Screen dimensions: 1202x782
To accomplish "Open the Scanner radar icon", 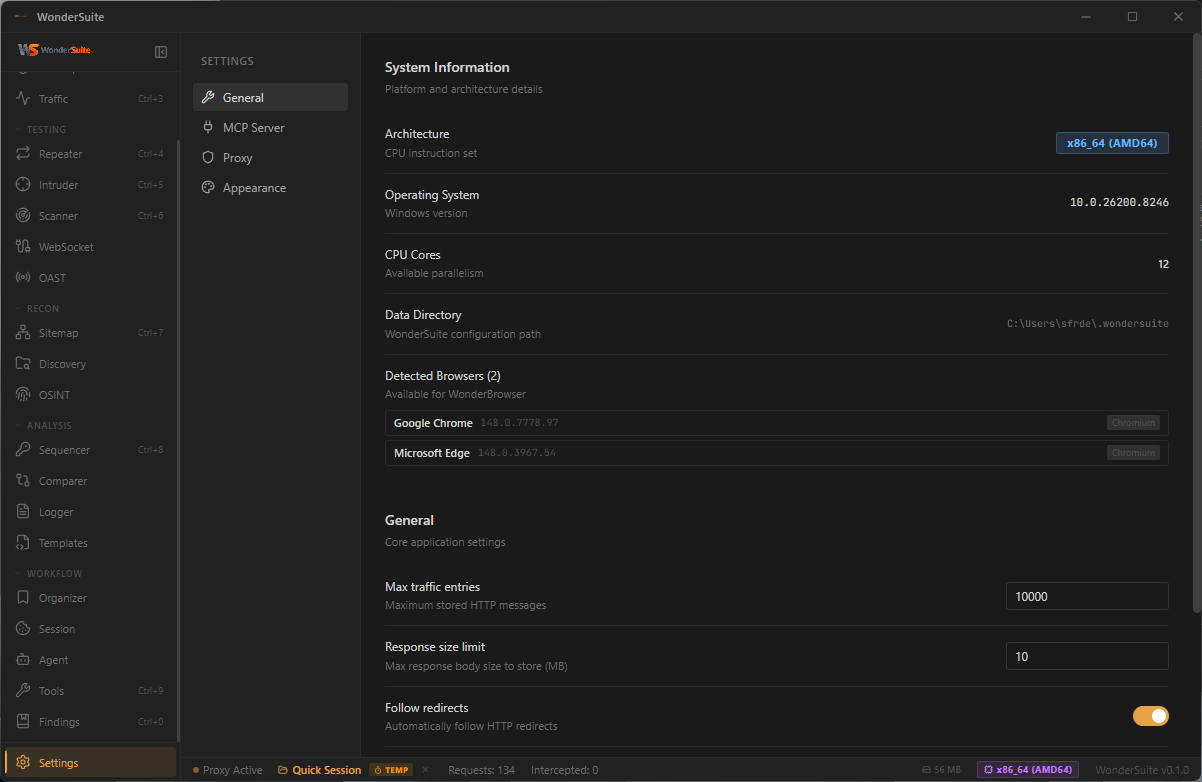I will coord(23,216).
